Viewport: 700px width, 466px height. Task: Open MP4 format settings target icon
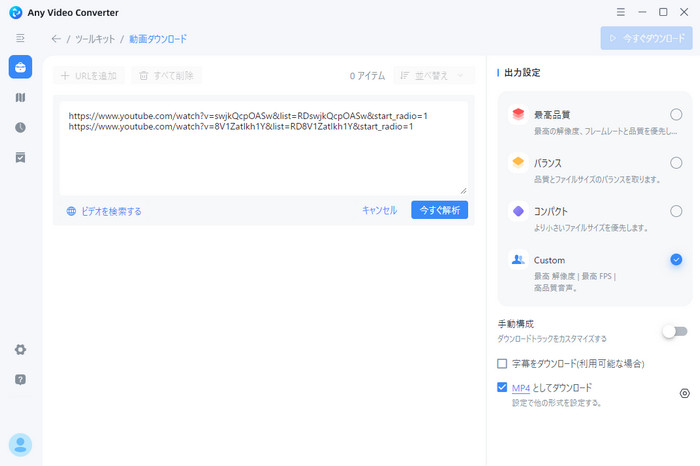[x=684, y=393]
